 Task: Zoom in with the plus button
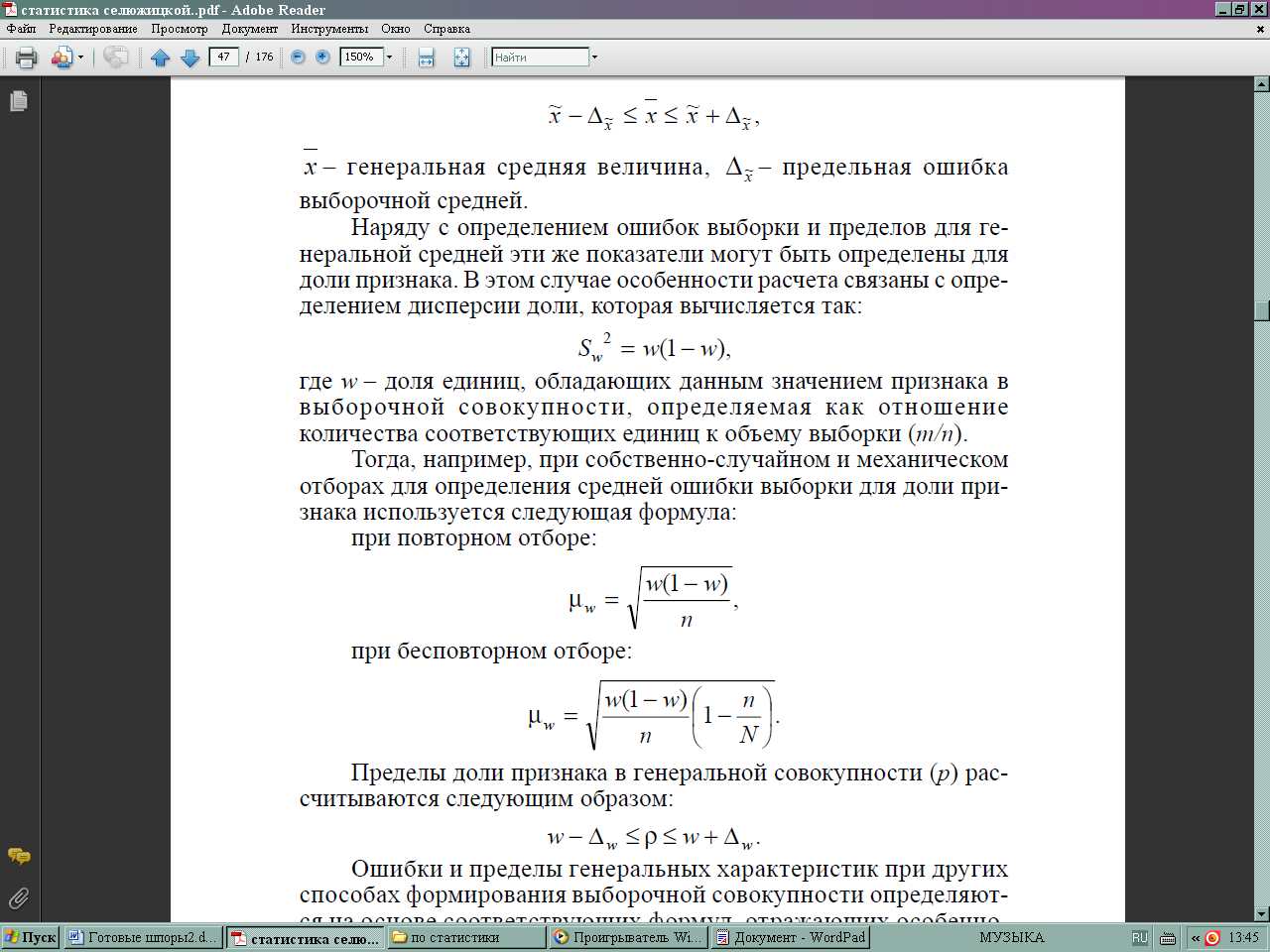322,57
